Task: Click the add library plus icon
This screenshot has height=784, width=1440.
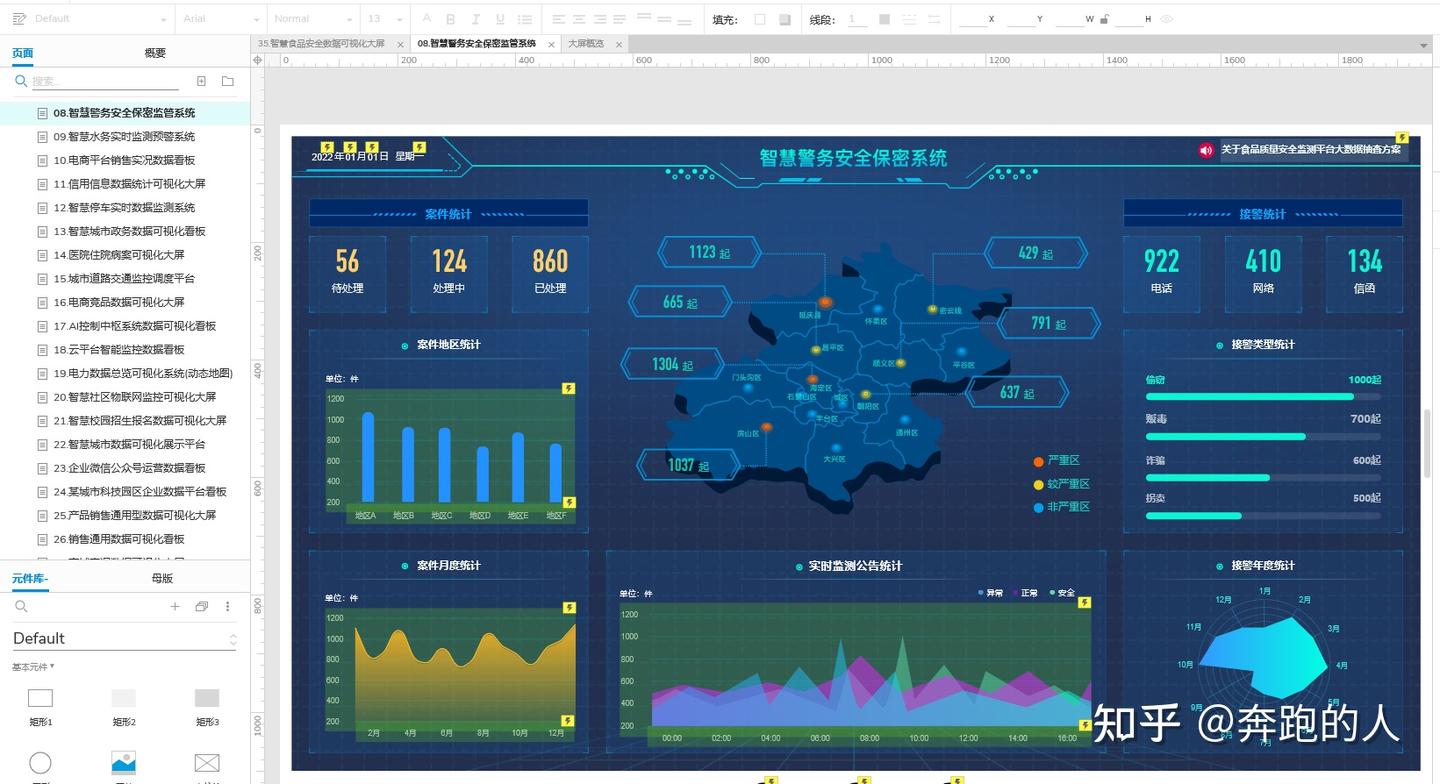Action: pos(175,606)
